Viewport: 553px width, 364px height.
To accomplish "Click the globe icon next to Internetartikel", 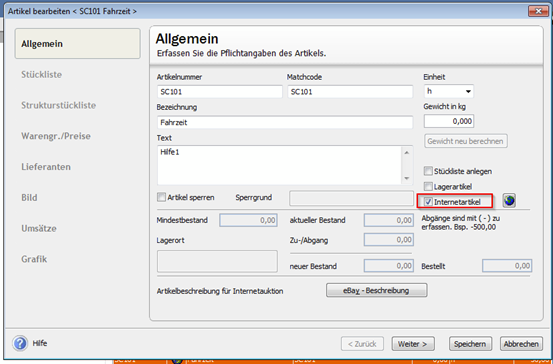I will 509,201.
